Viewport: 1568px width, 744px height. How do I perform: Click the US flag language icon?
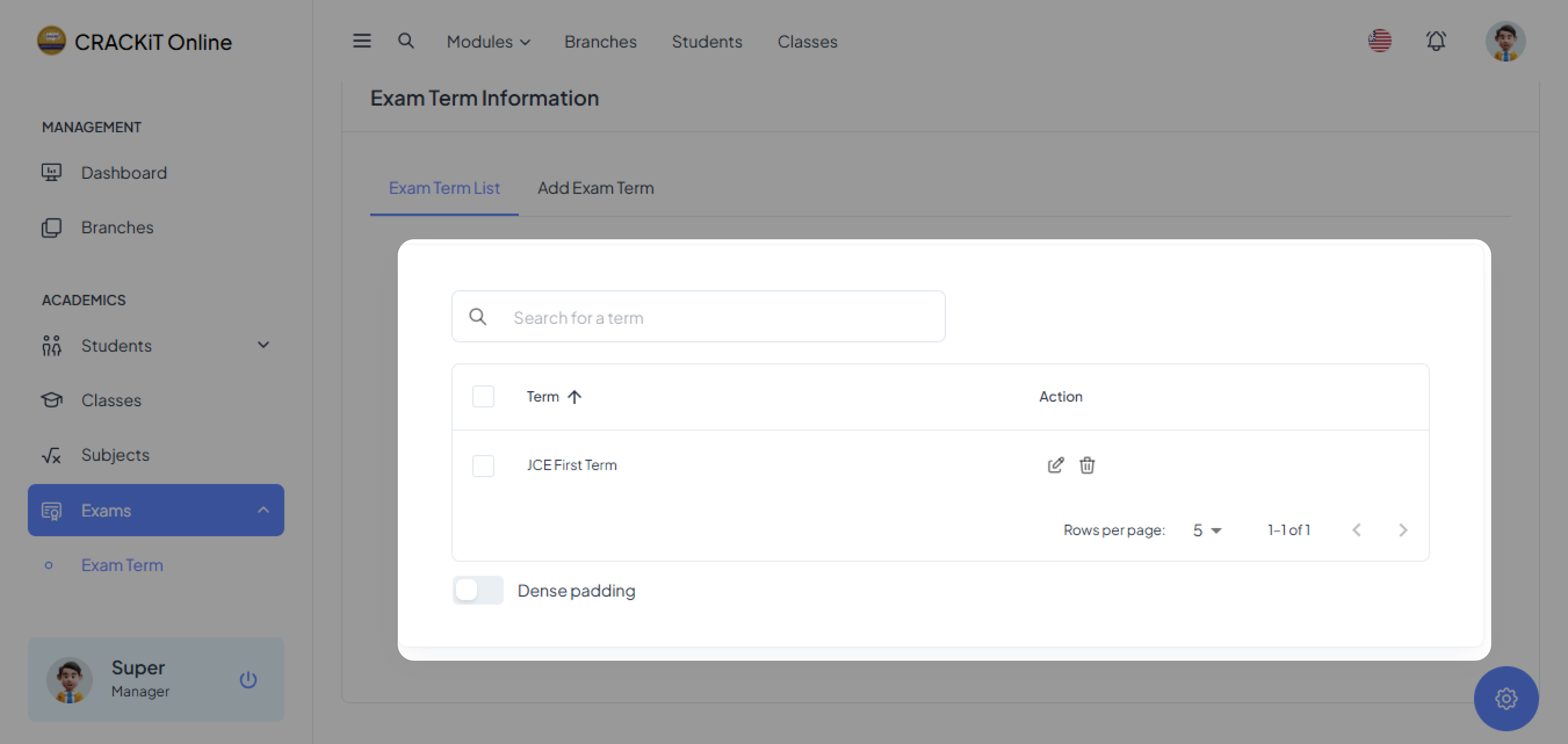coord(1379,41)
